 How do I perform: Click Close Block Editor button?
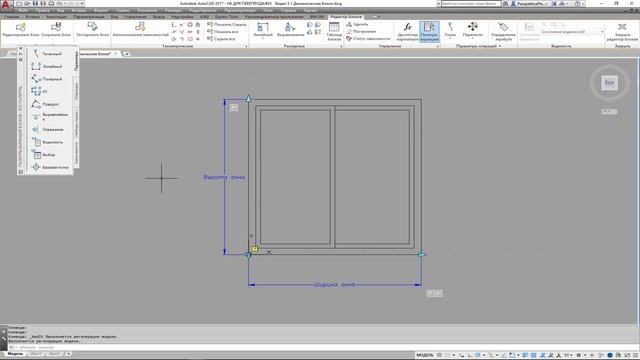pos(622,31)
